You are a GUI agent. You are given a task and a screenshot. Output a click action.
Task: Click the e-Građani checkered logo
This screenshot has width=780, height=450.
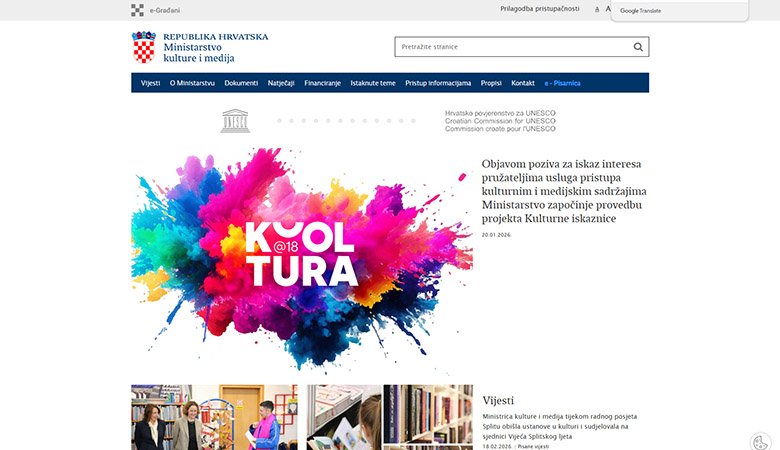click(137, 10)
